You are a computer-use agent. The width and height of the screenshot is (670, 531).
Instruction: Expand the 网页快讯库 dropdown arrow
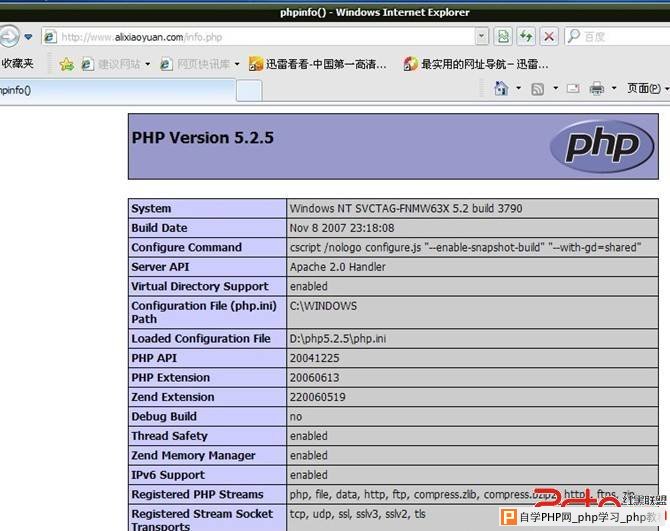[237, 65]
